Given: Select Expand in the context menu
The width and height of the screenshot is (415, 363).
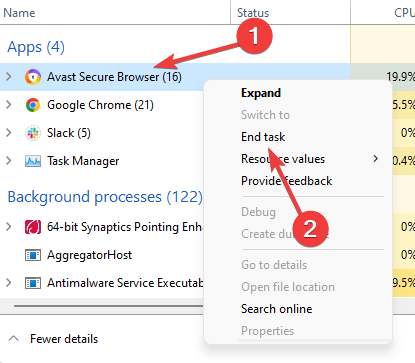Looking at the screenshot, I should (261, 93).
